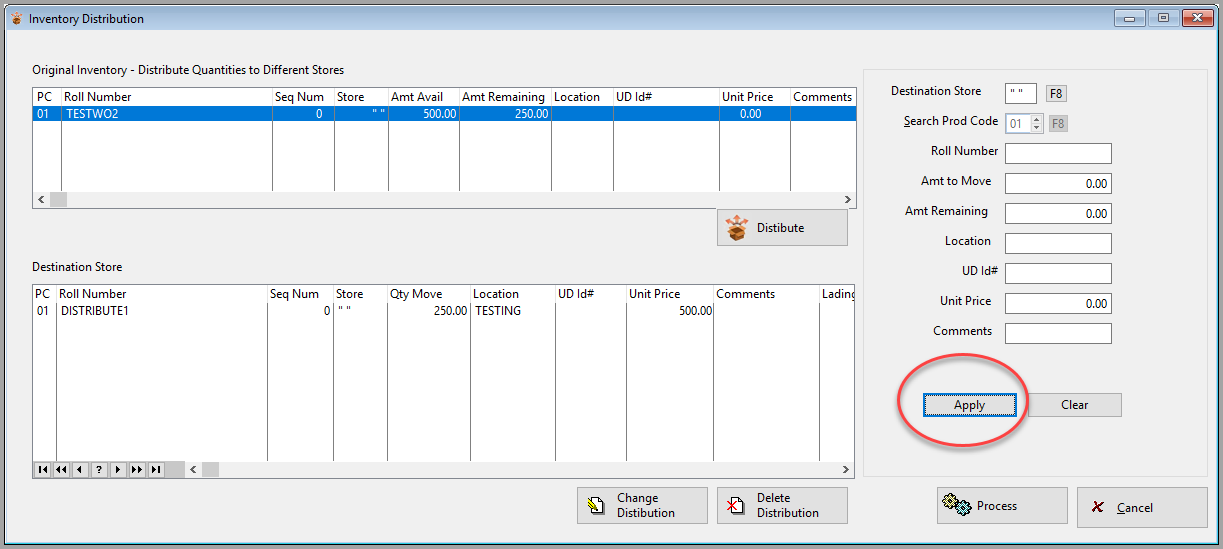Click the fast-forward navigator button
1223x549 pixels.
tap(137, 469)
